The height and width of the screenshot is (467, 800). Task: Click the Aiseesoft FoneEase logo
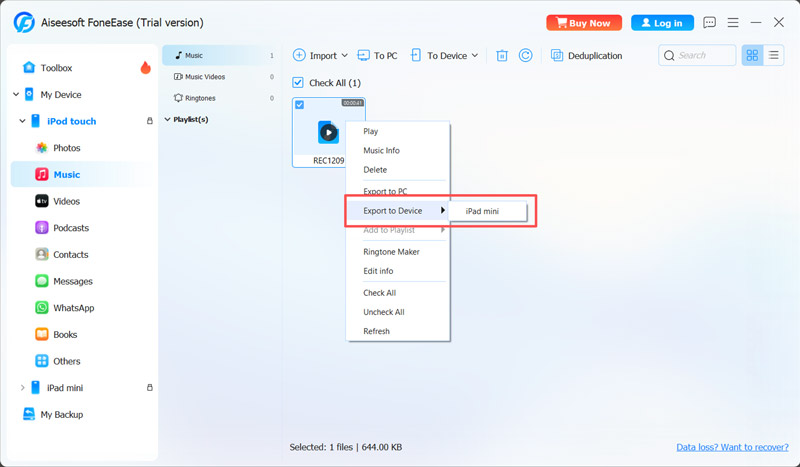24,22
